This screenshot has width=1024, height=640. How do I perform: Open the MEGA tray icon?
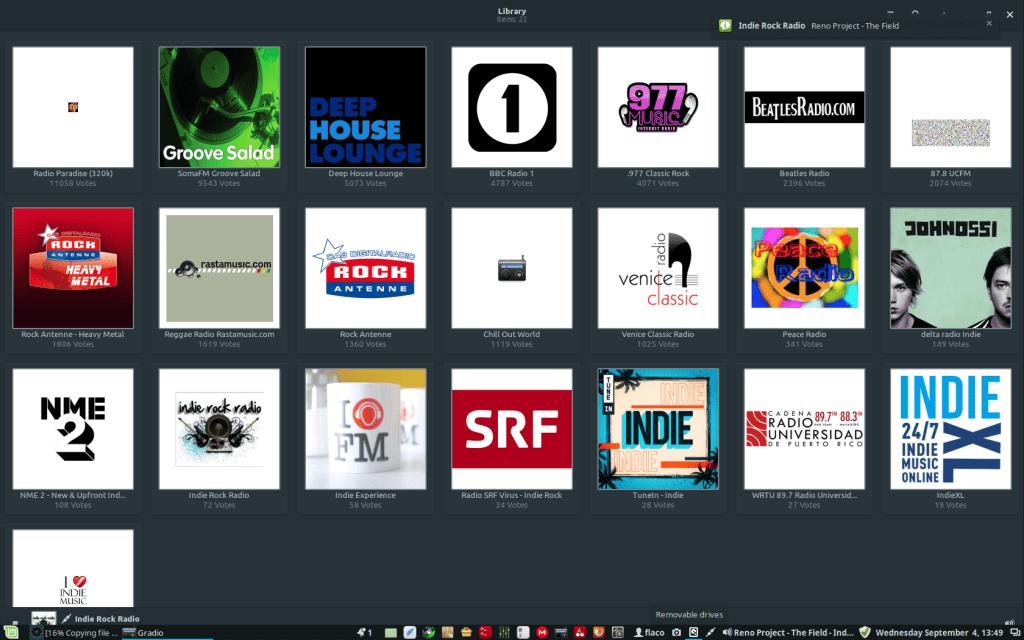pyautogui.click(x=542, y=632)
